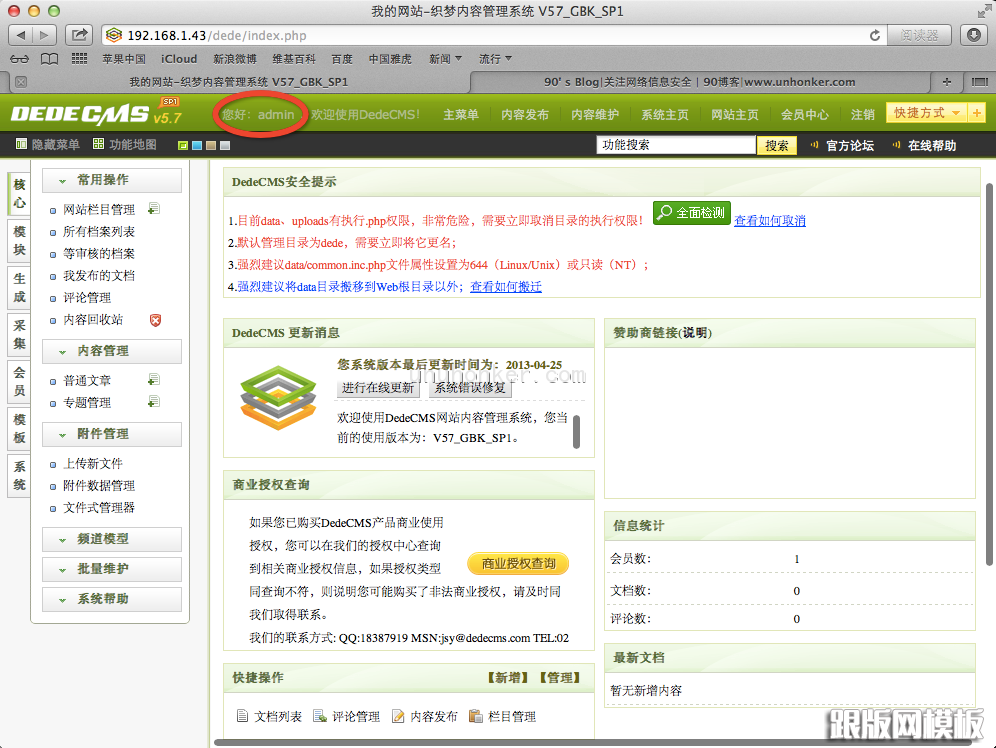
Task: Click 系统错误修复 button
Action: point(470,388)
